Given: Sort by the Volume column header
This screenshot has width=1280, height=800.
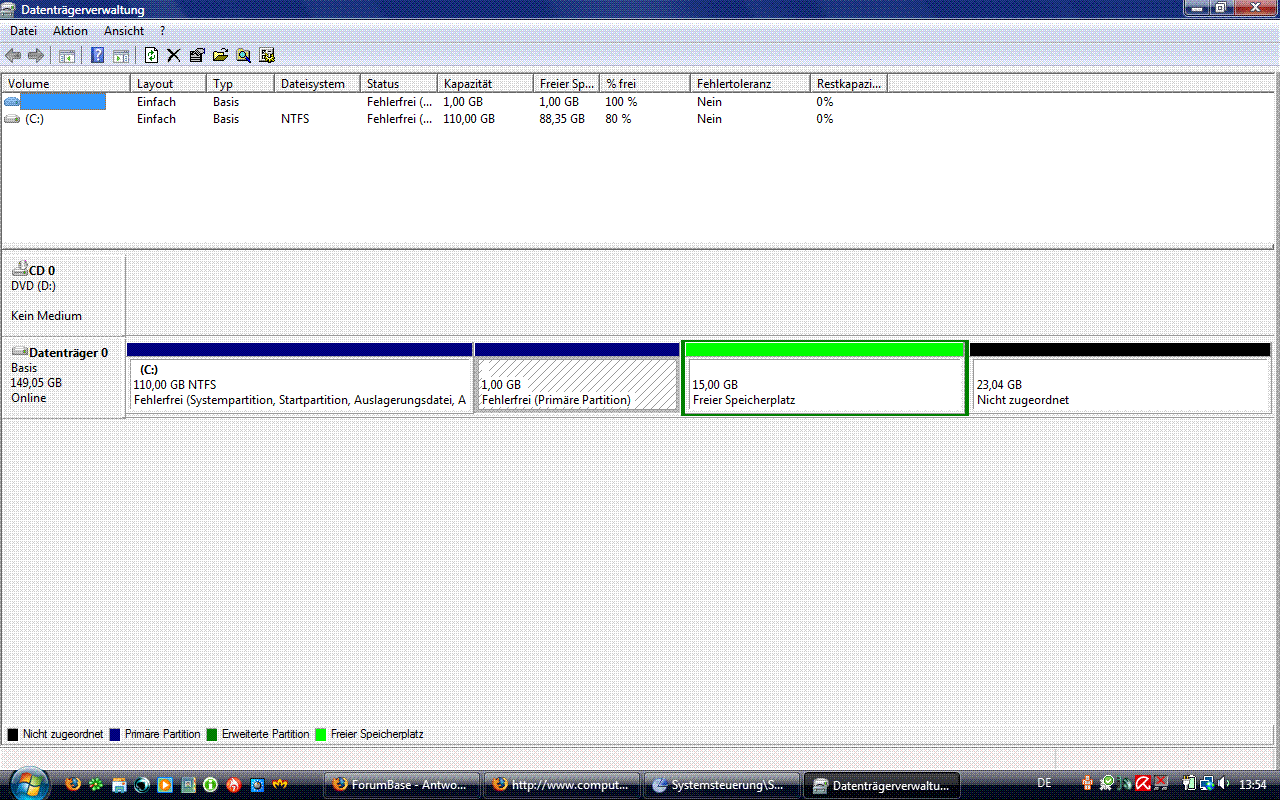Looking at the screenshot, I should coord(66,84).
